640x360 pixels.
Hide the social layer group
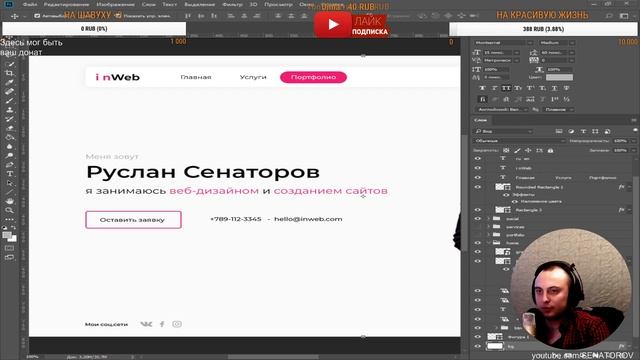[478, 219]
